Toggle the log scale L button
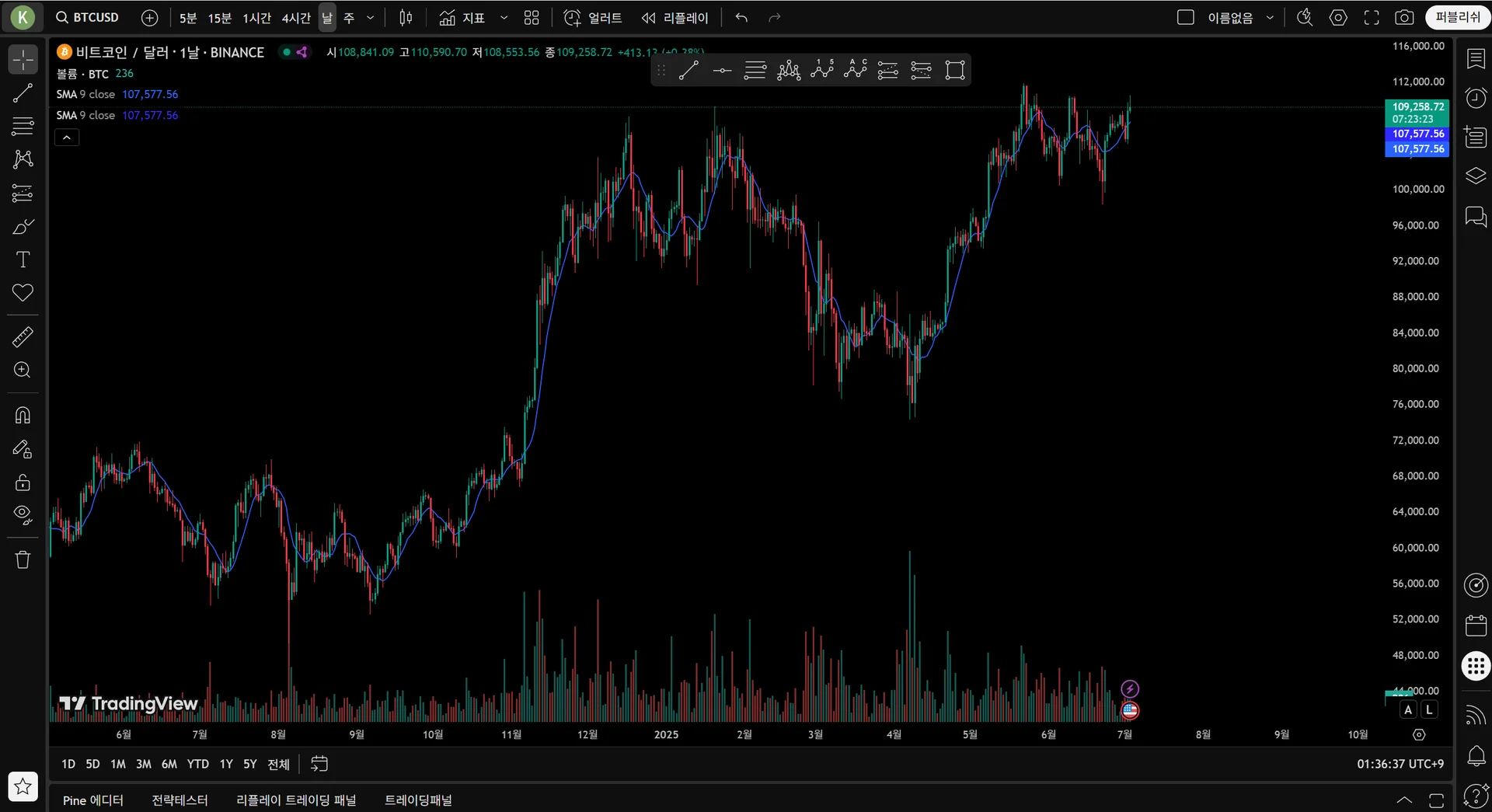Image resolution: width=1492 pixels, height=812 pixels. (x=1428, y=709)
